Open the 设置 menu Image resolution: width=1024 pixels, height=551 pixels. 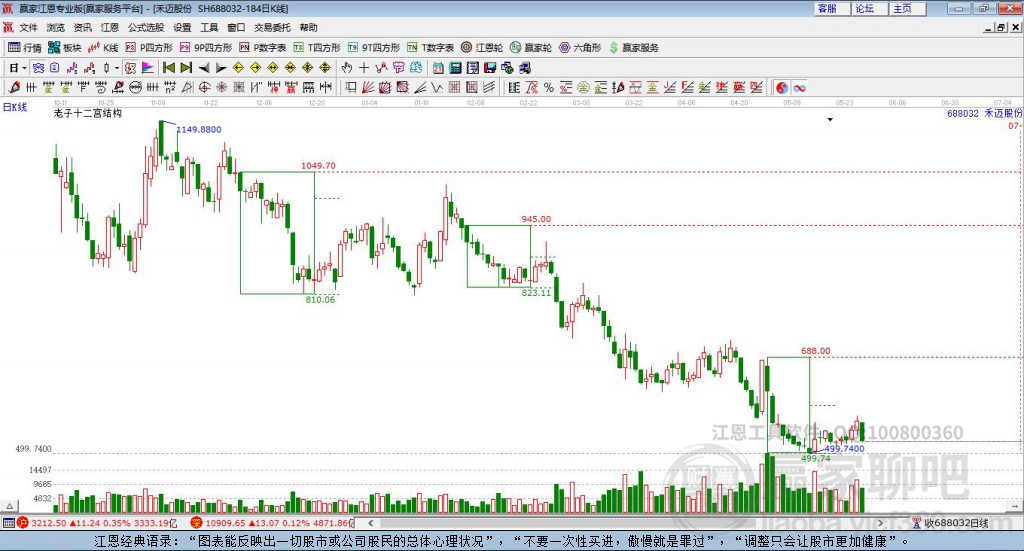tap(182, 27)
